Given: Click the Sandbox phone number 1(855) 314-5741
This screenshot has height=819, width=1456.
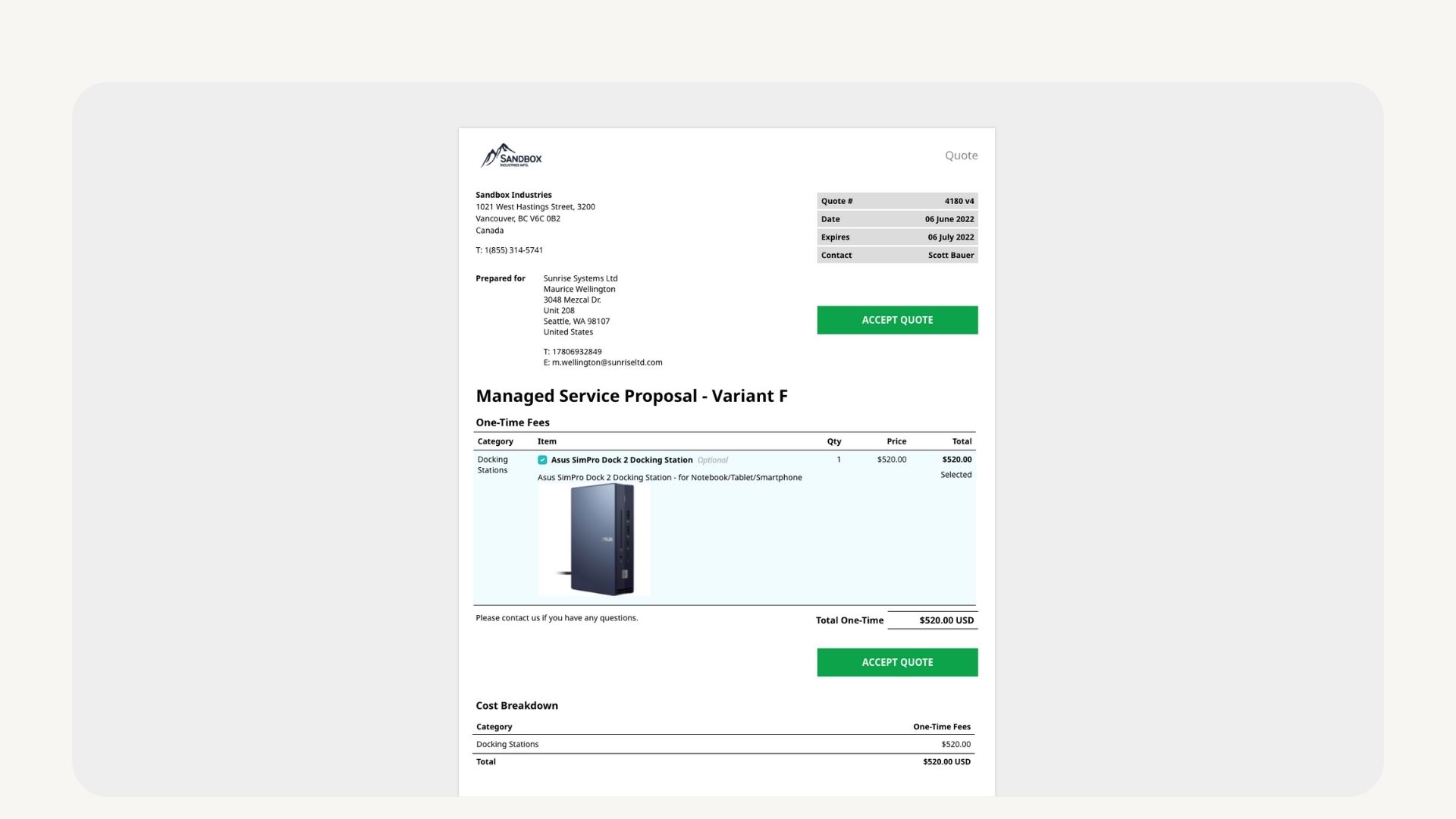Looking at the screenshot, I should pyautogui.click(x=513, y=250).
